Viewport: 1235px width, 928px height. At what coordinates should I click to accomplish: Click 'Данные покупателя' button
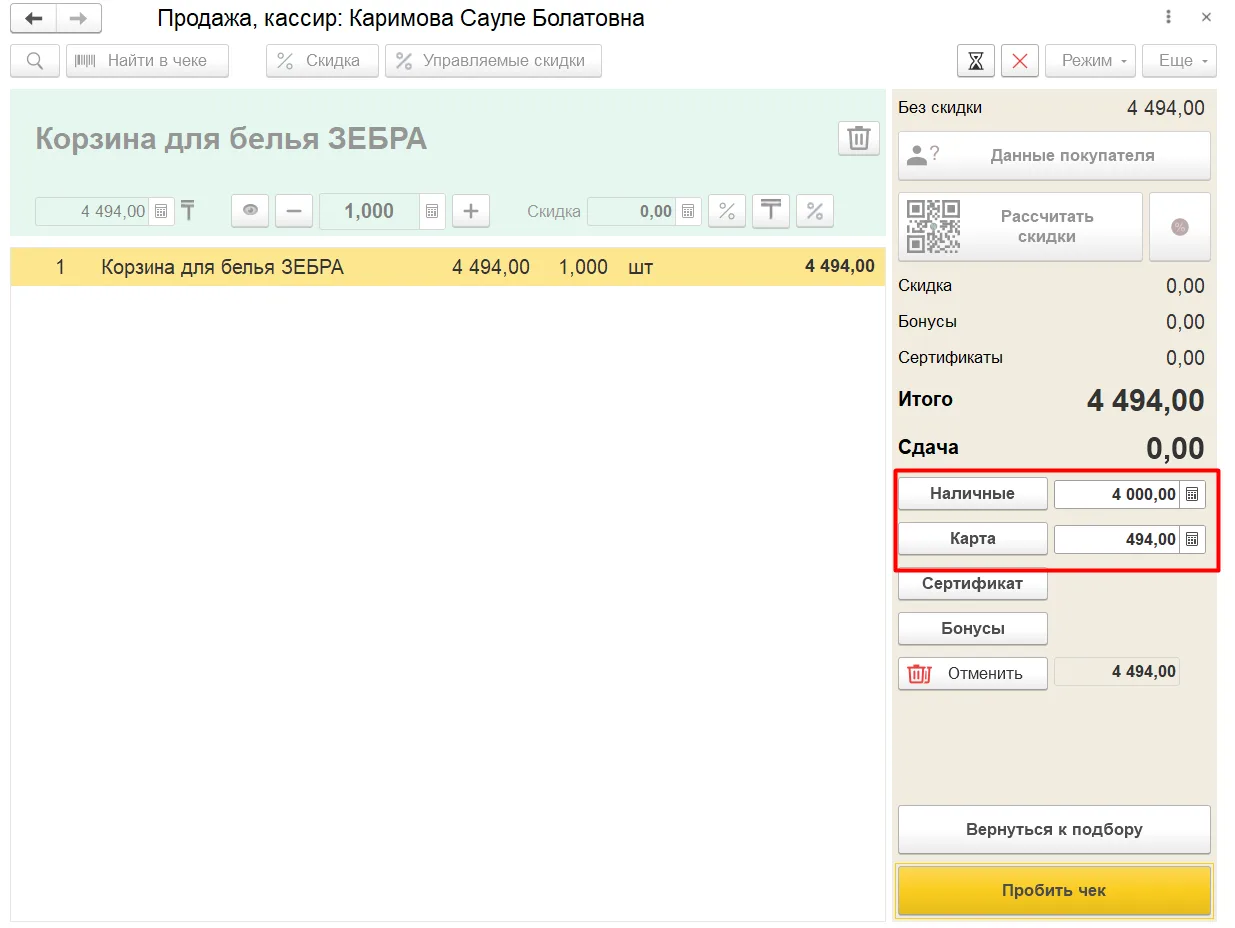coord(1054,156)
